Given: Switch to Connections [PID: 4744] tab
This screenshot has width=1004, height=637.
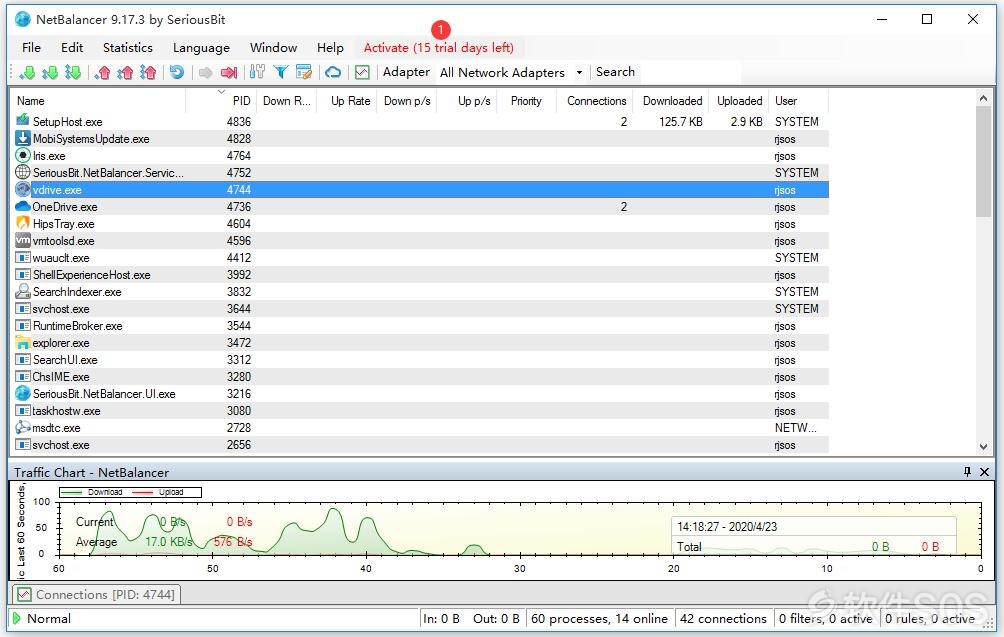Looking at the screenshot, I should [97, 595].
